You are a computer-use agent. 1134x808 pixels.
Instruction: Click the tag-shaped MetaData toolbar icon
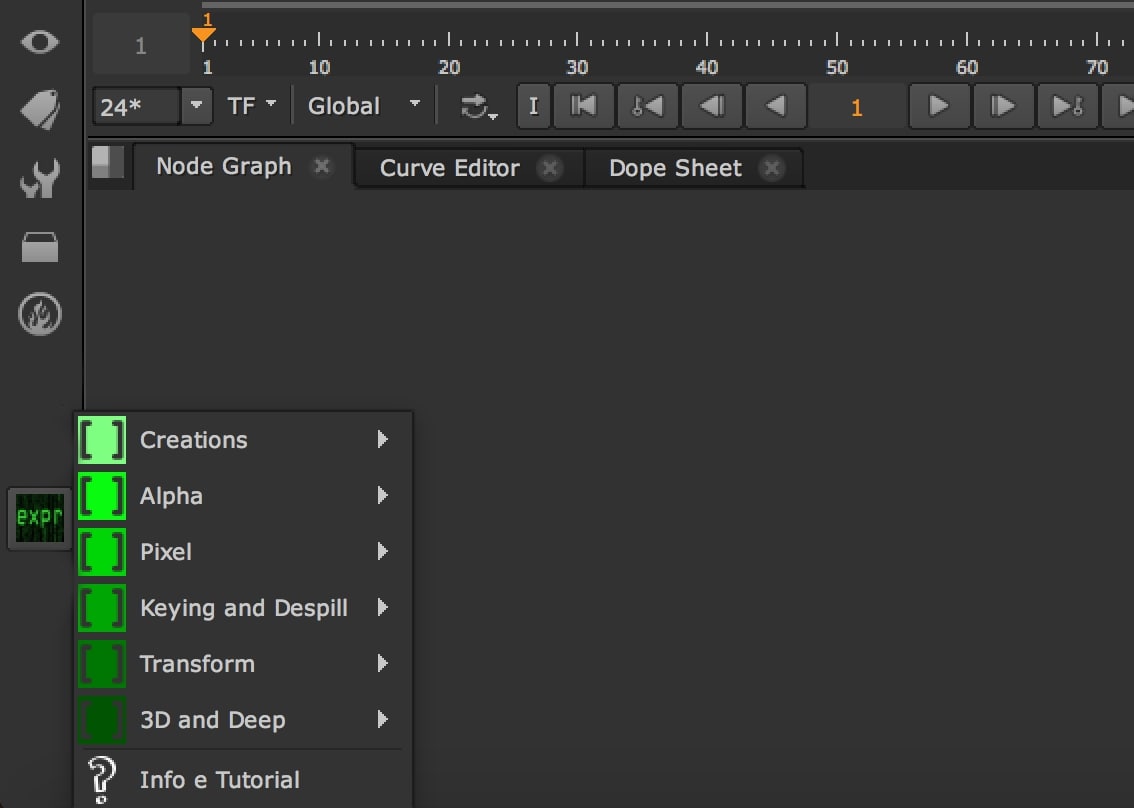tap(40, 110)
